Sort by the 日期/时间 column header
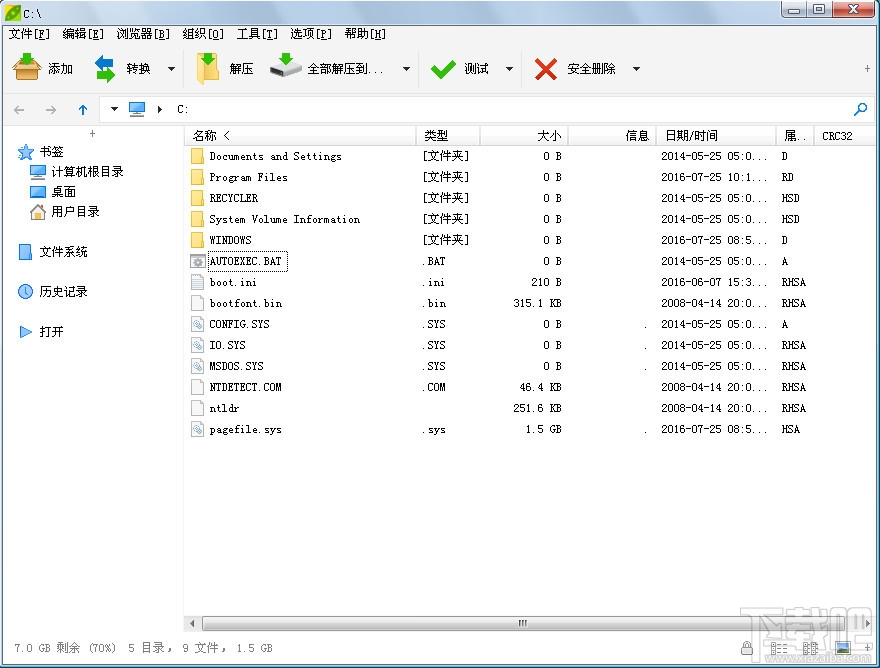Viewport: 880px width, 668px height. coord(716,135)
